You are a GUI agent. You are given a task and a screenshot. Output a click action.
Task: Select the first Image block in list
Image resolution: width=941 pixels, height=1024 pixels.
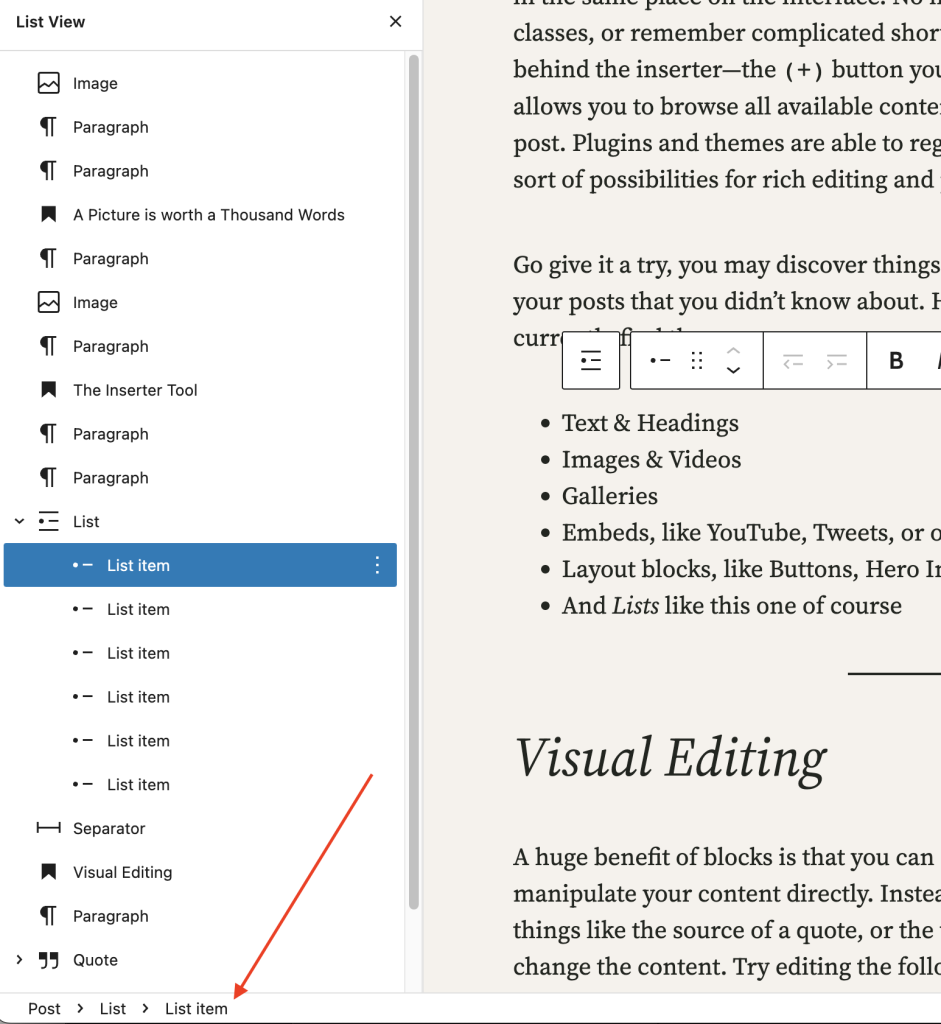point(95,84)
